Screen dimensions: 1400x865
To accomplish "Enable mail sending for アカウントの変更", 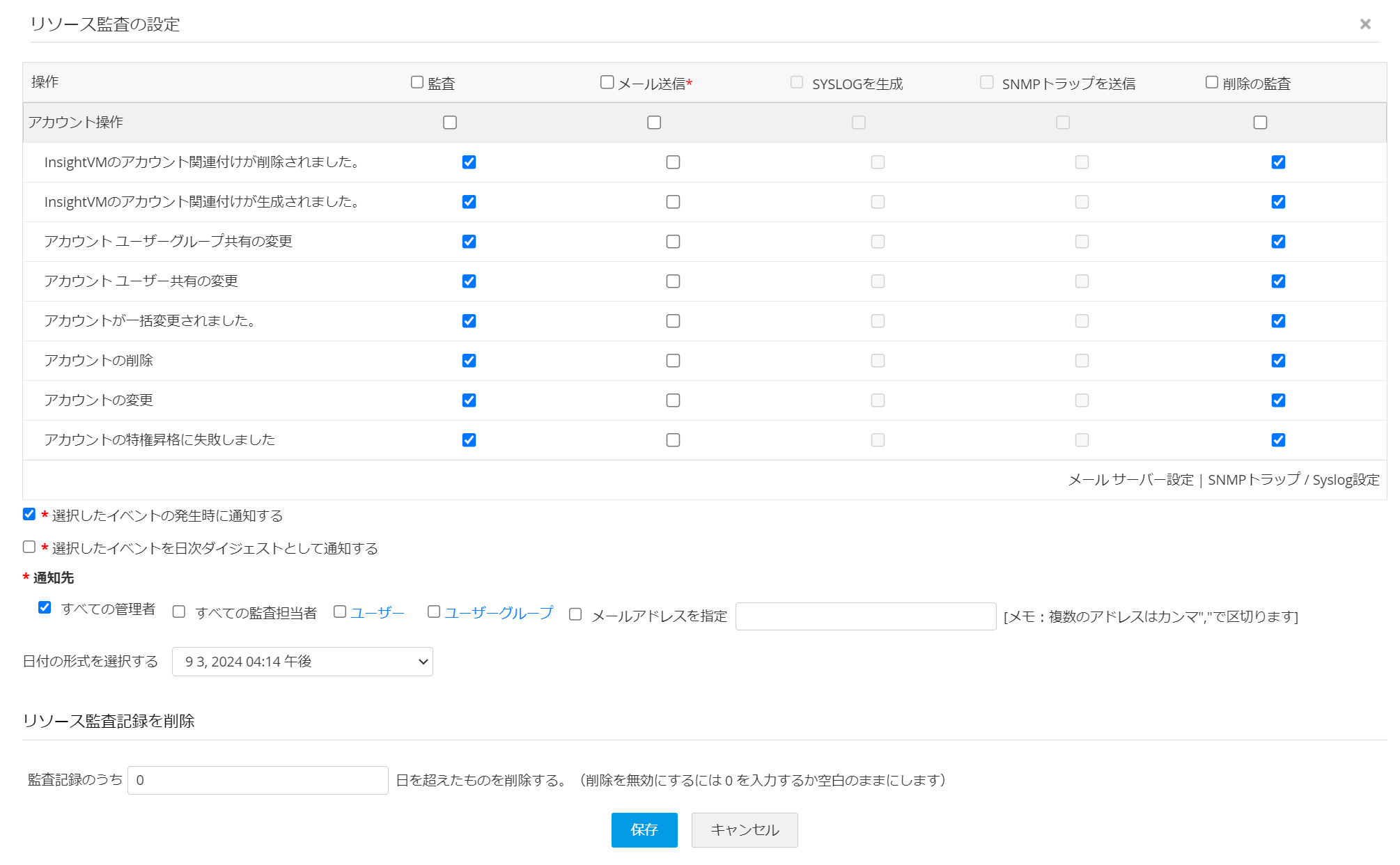I will [x=673, y=400].
